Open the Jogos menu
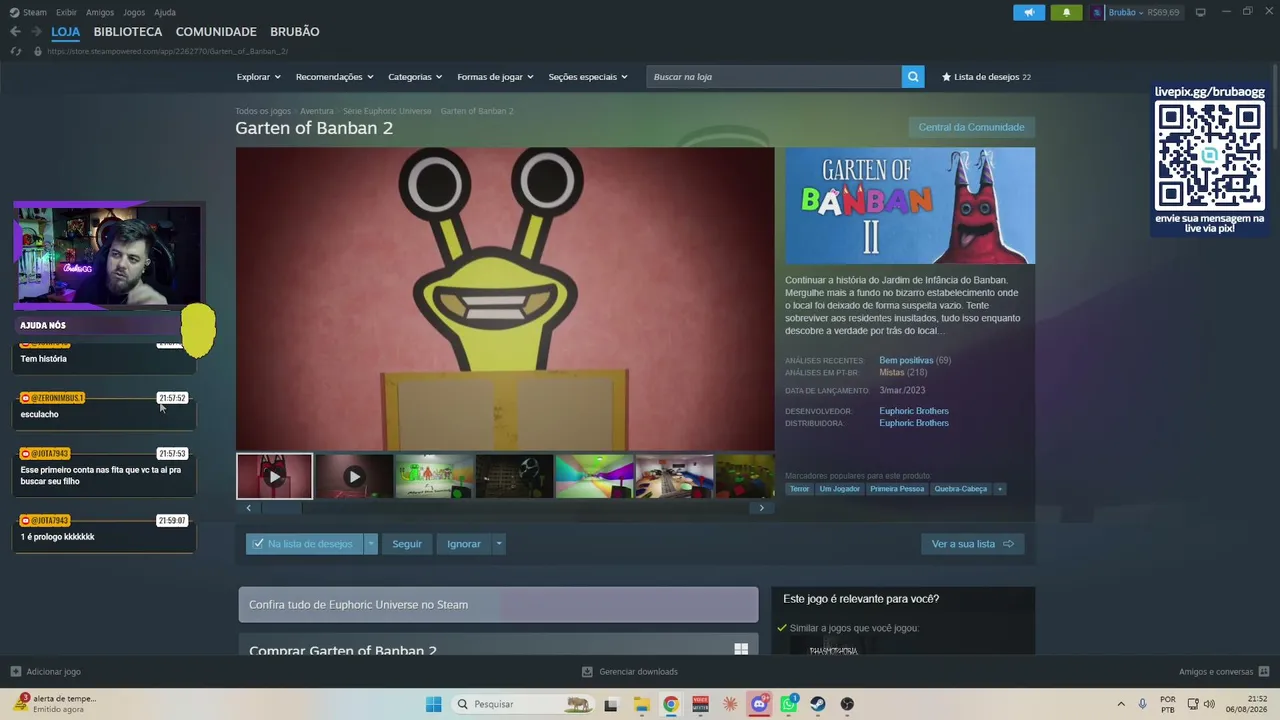Image resolution: width=1280 pixels, height=720 pixels. tap(134, 12)
